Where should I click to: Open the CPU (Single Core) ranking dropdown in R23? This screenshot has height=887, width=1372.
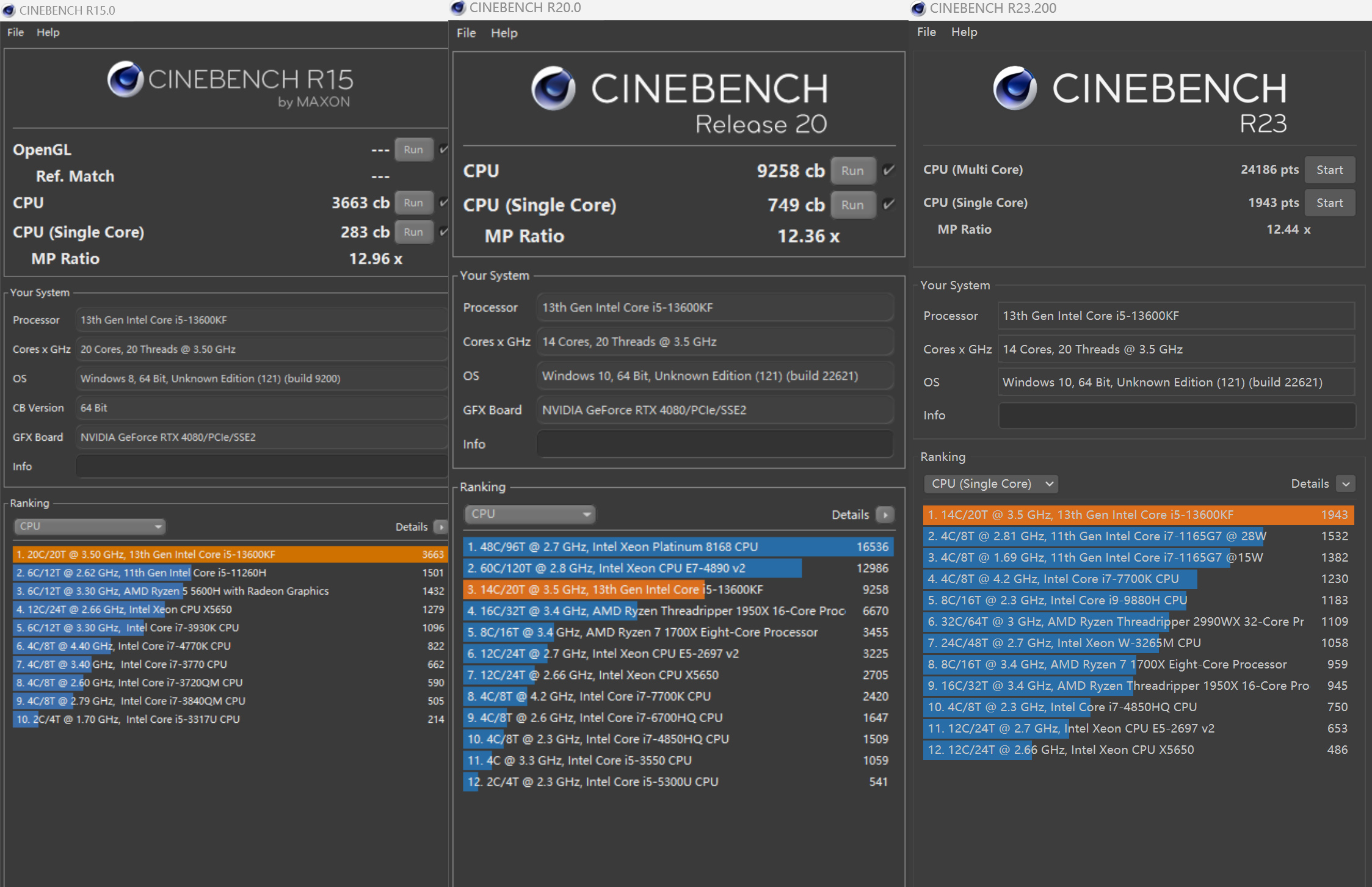tap(991, 484)
